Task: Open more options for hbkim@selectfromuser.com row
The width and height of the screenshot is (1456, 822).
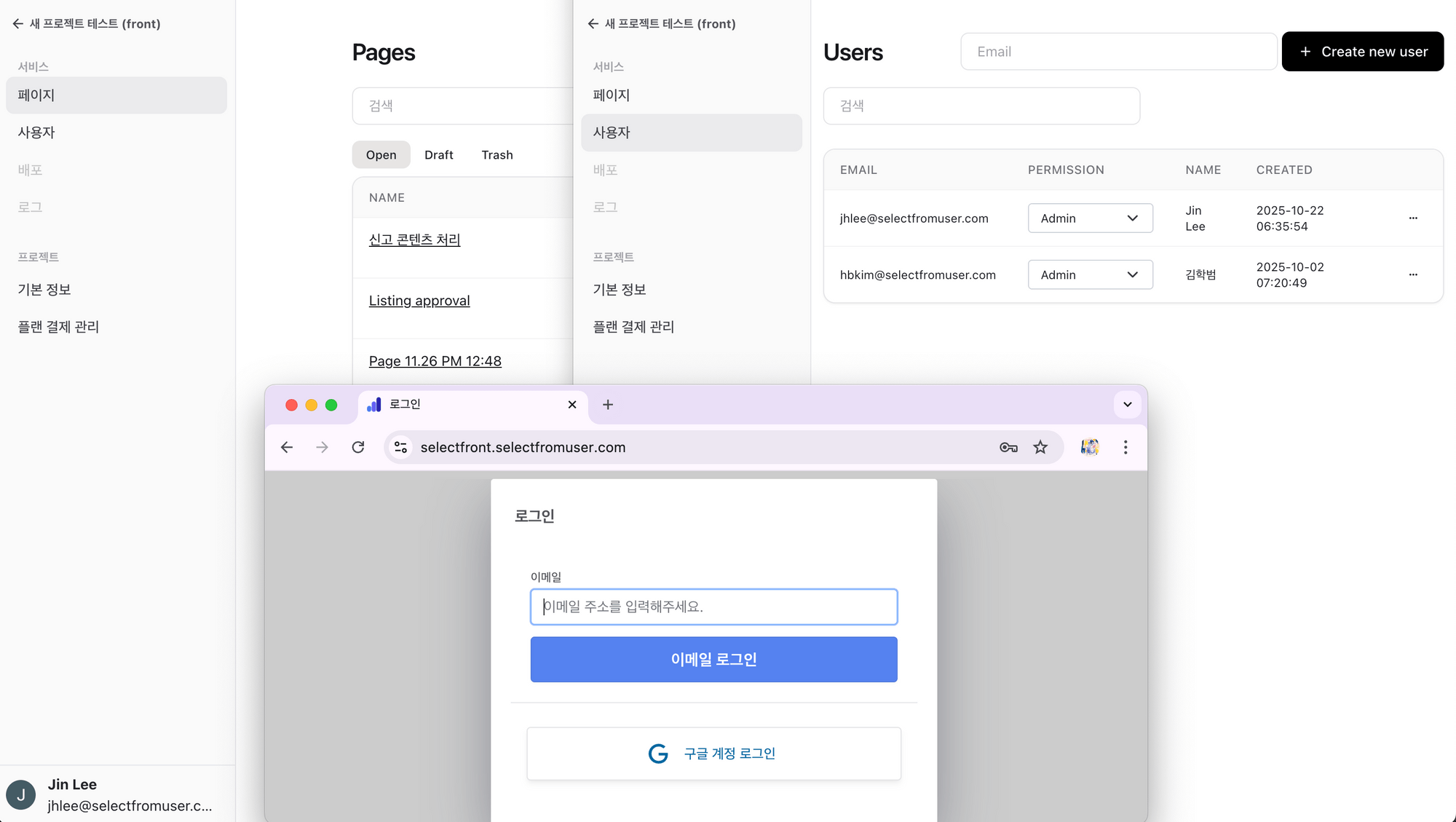Action: point(1413,274)
